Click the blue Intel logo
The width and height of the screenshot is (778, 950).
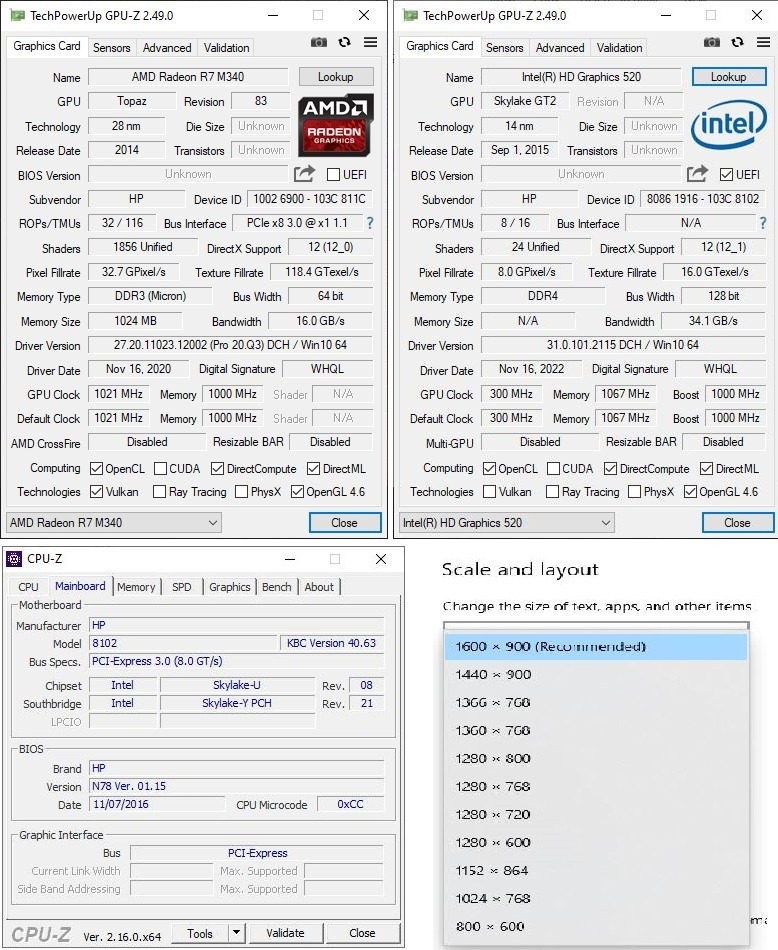[x=729, y=123]
